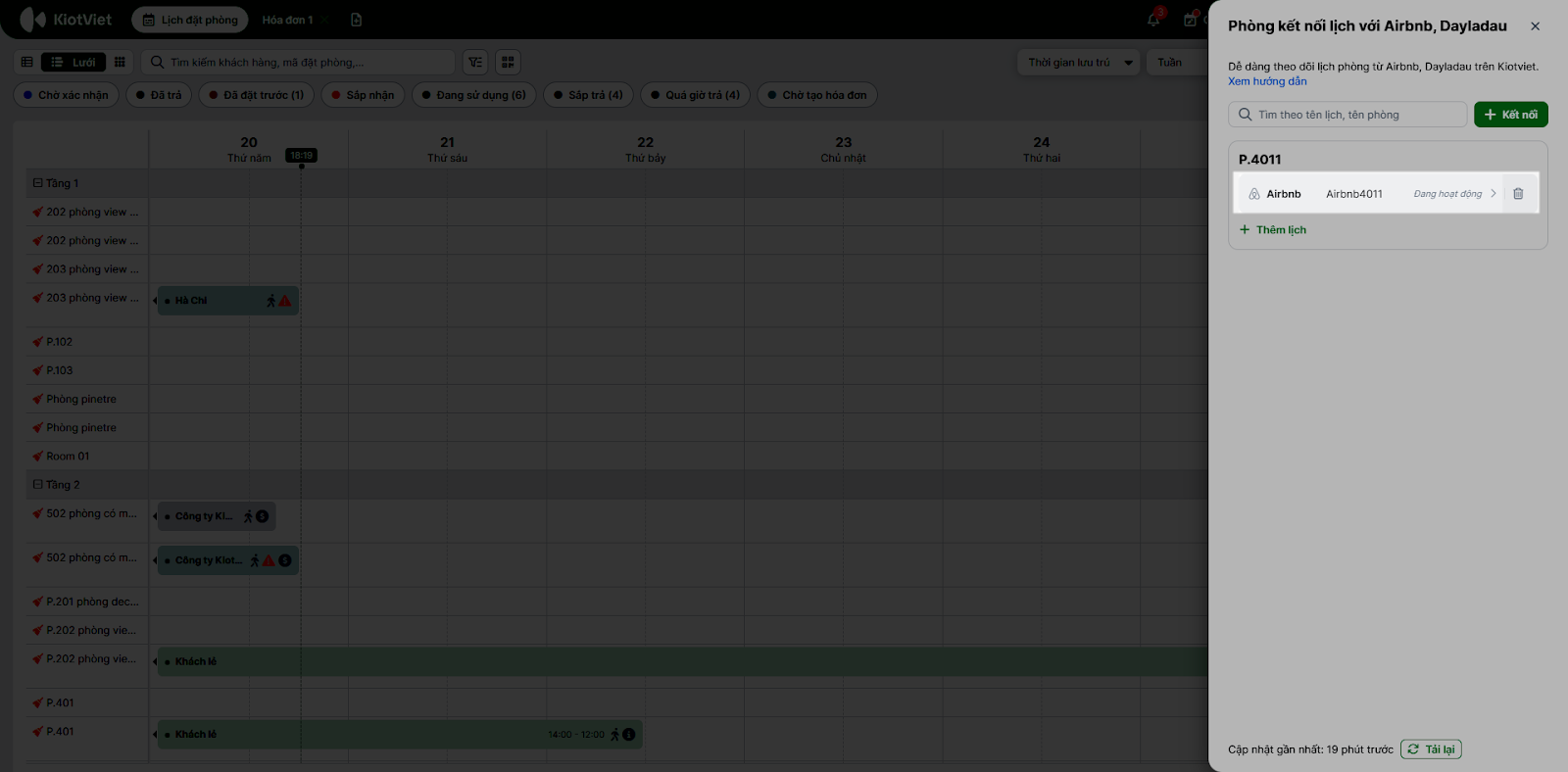This screenshot has height=772, width=1568.
Task: Click the 18:19 current time marker
Action: click(x=301, y=155)
